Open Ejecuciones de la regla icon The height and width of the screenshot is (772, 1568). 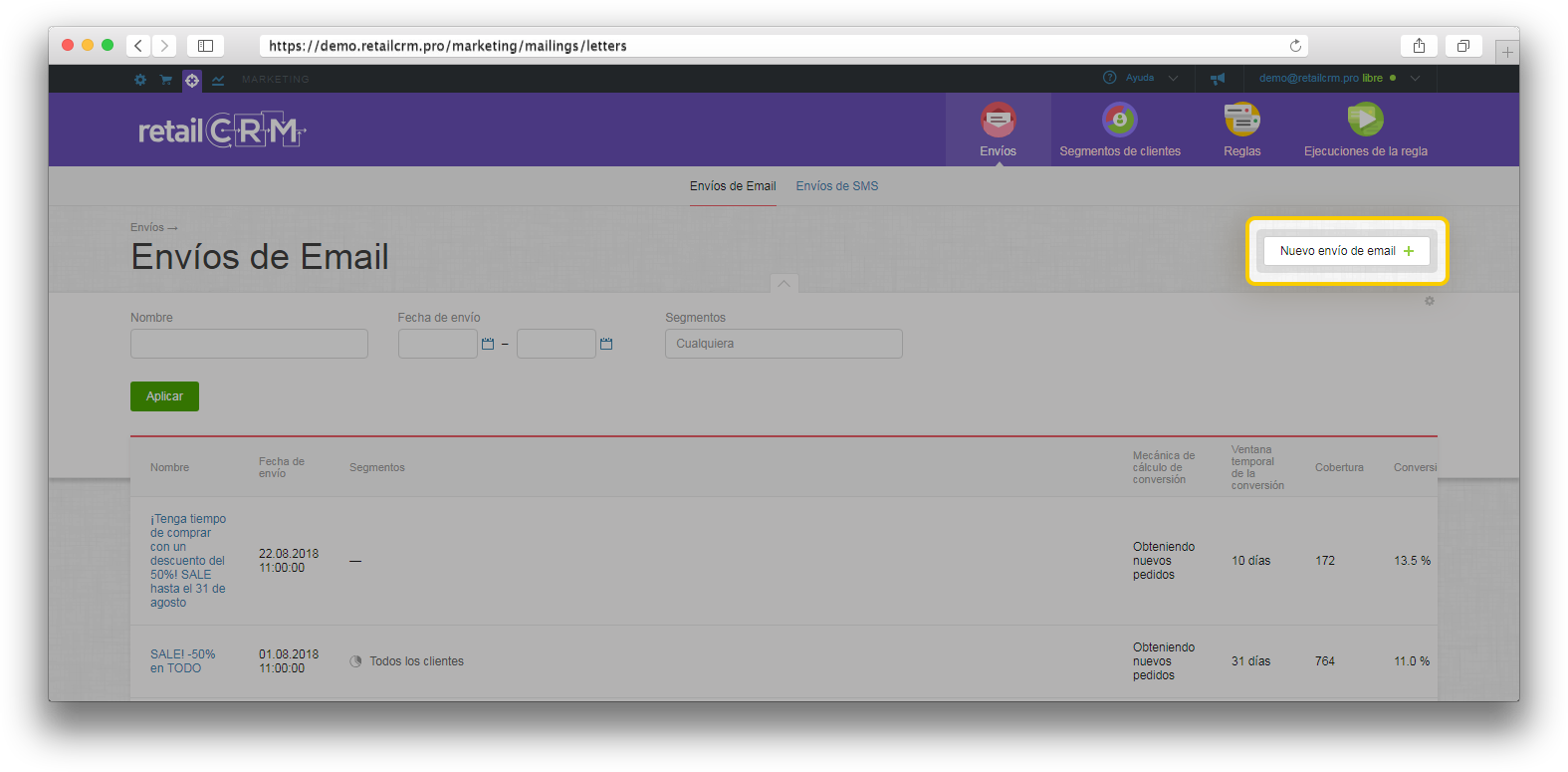(x=1366, y=120)
